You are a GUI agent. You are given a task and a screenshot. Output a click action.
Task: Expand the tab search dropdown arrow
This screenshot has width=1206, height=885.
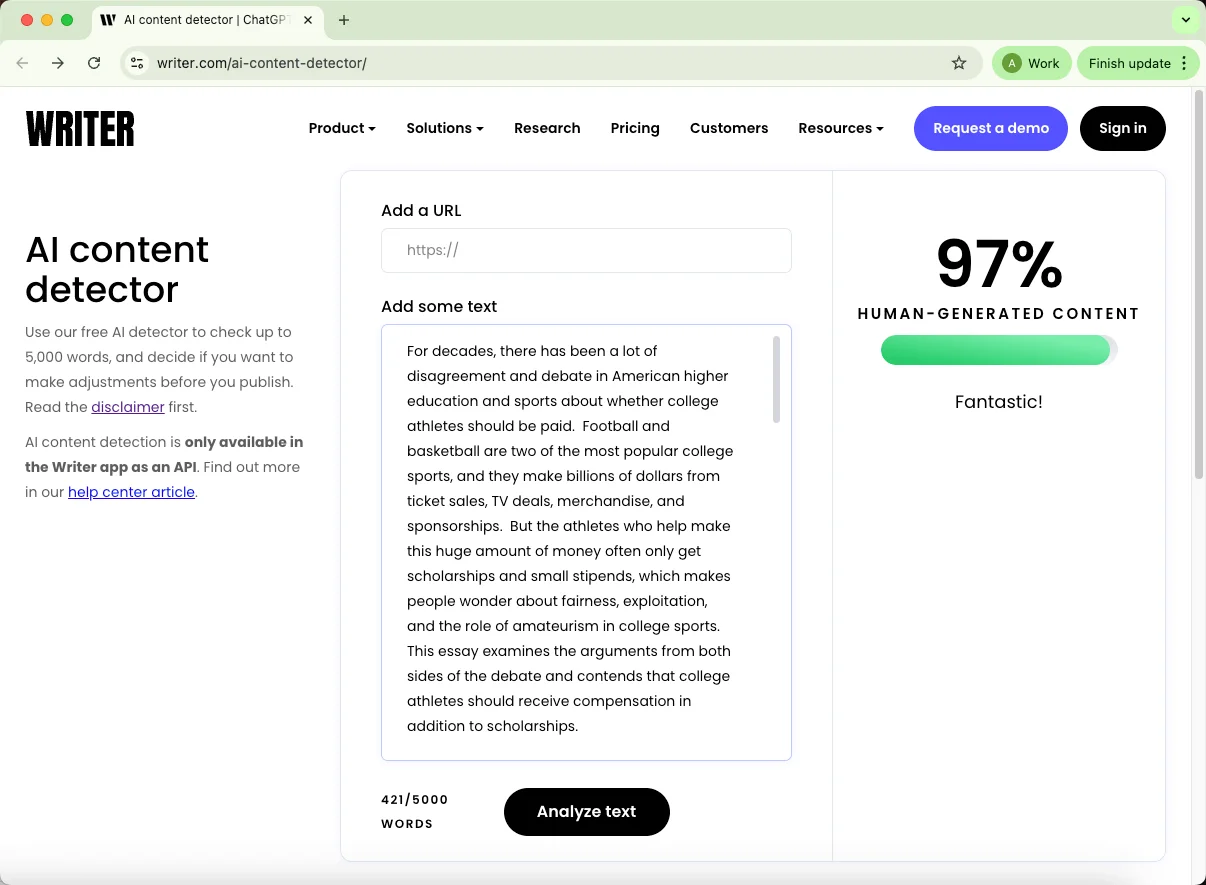[1186, 20]
